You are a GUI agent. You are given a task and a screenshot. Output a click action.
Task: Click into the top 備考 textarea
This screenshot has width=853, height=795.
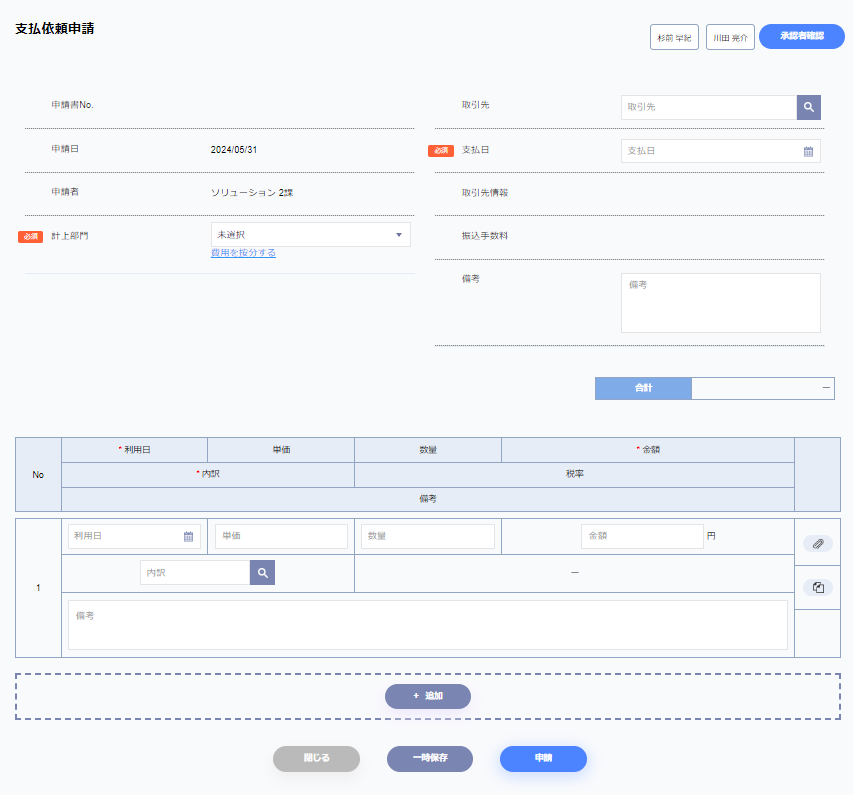click(x=720, y=303)
